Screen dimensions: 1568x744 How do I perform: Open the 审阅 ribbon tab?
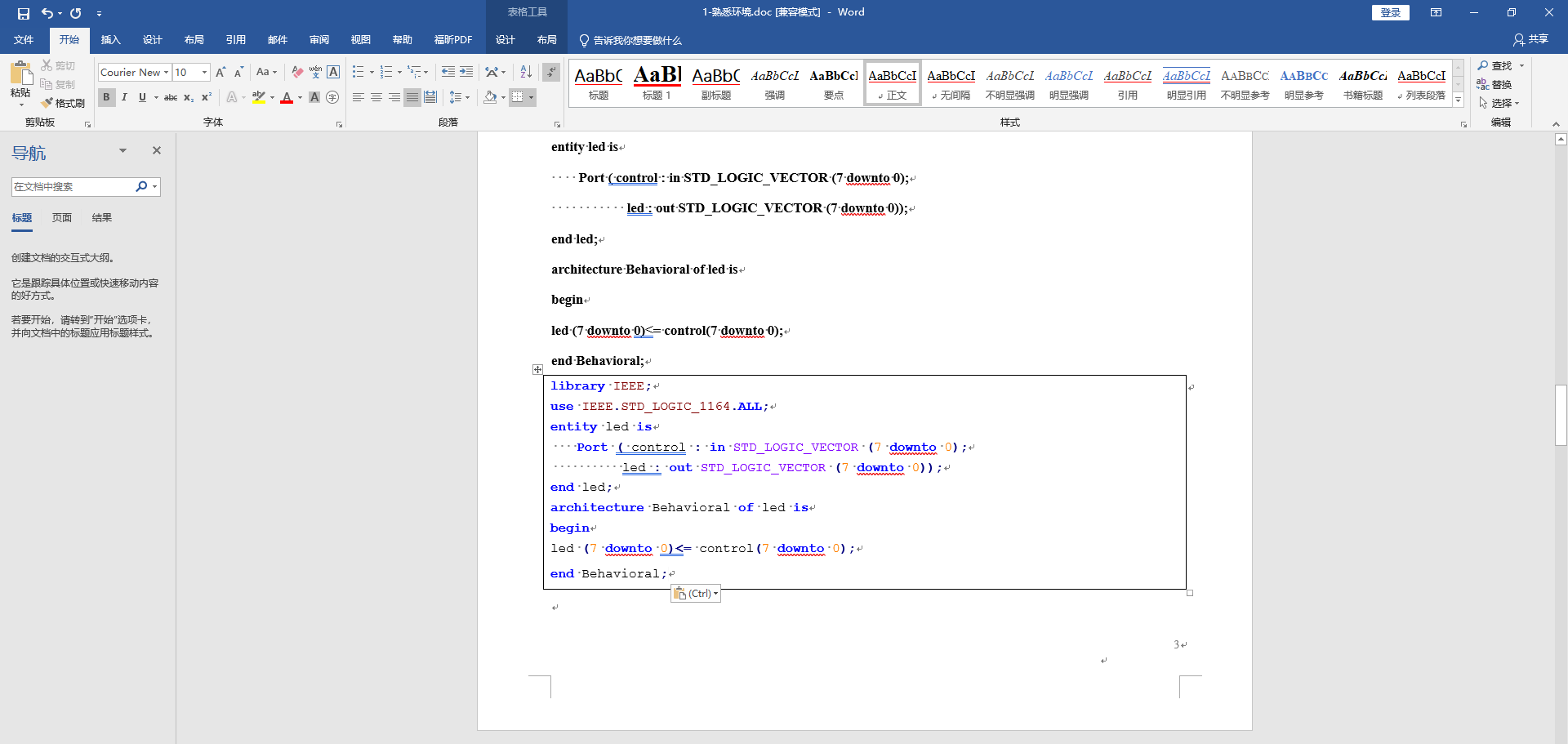(319, 39)
